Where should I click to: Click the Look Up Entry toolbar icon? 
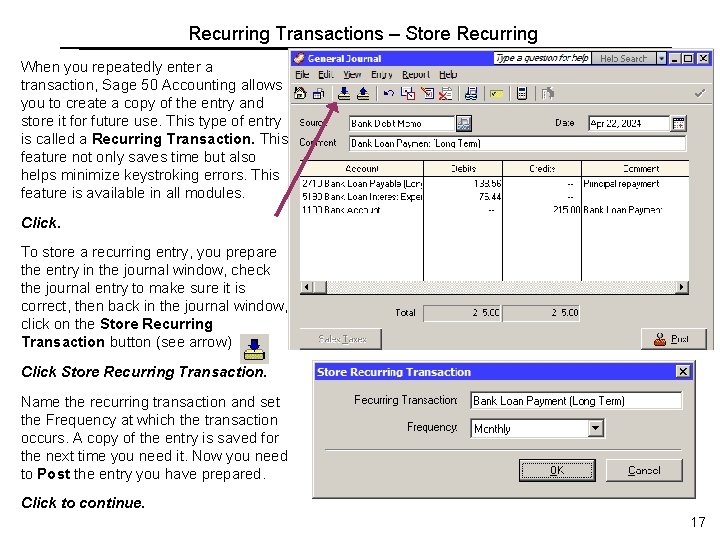428,94
